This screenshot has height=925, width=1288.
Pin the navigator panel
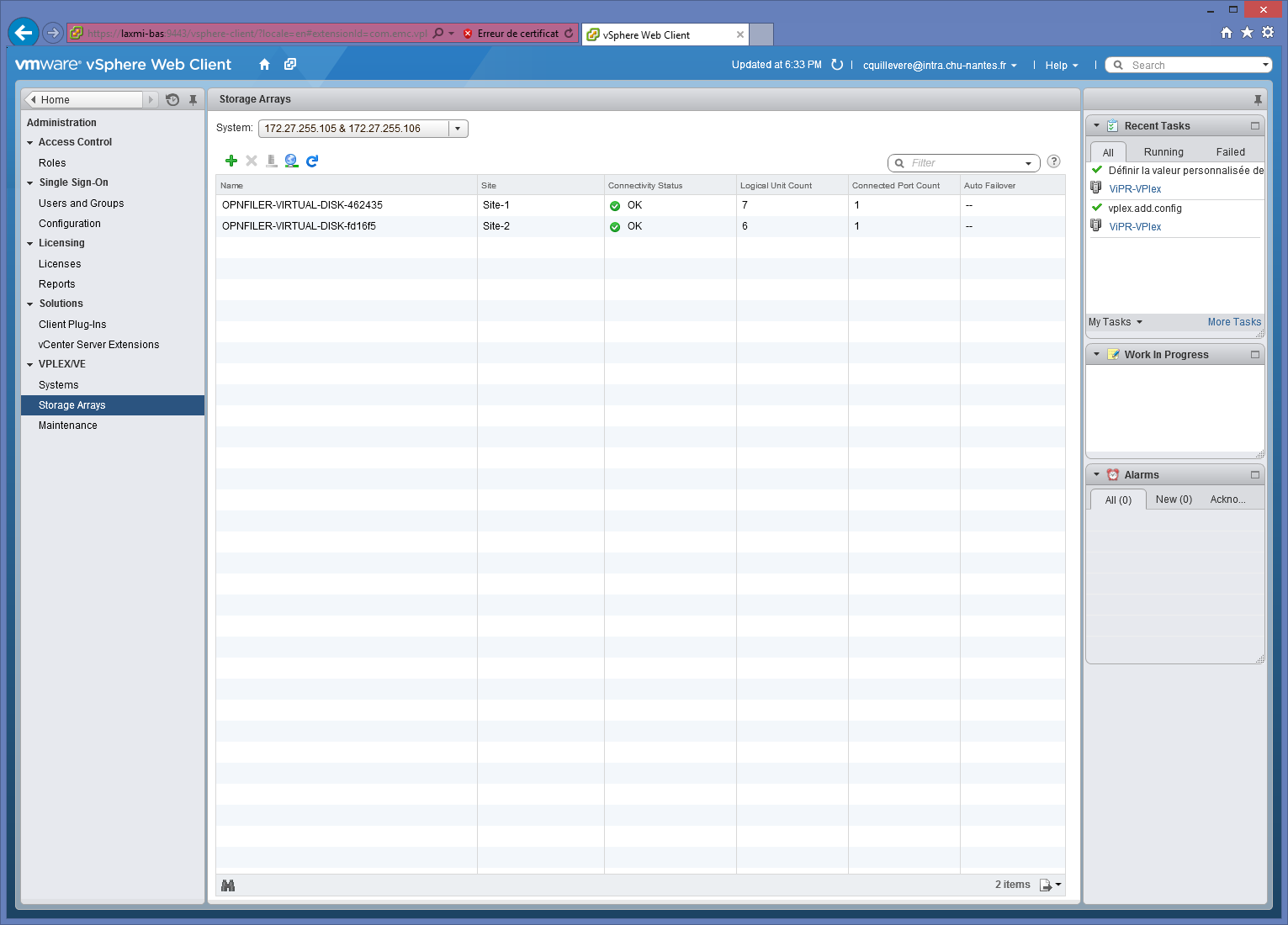pos(193,99)
